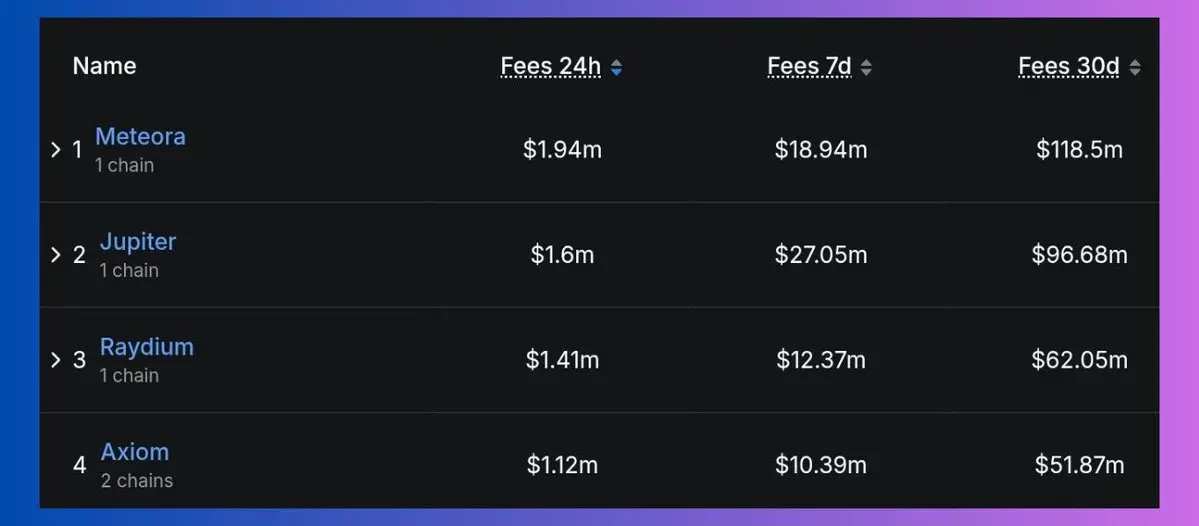Open the Raydium protocol link
The height and width of the screenshot is (526, 1199).
tap(147, 347)
